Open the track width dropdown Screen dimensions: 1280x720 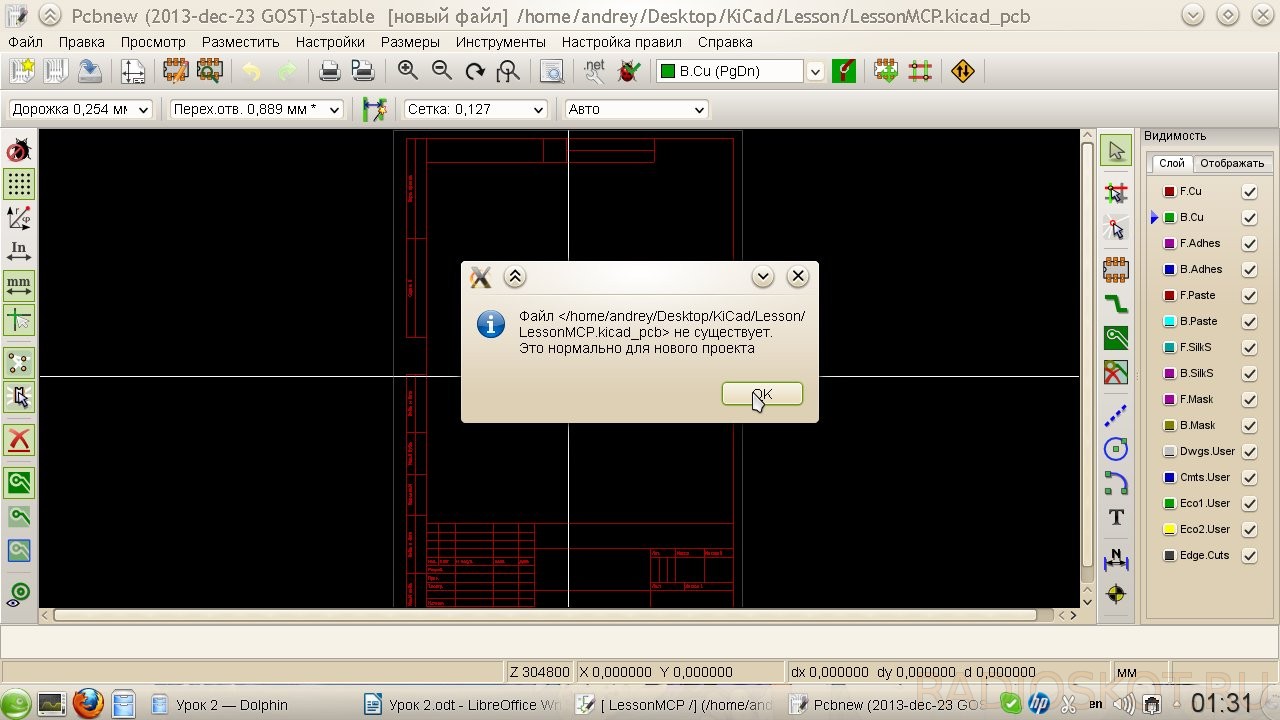pos(80,109)
